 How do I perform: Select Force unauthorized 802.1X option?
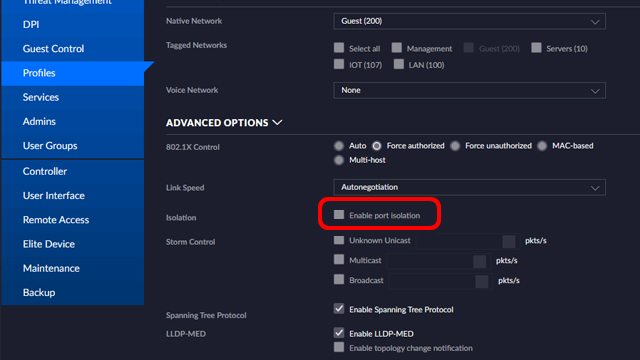pos(455,146)
